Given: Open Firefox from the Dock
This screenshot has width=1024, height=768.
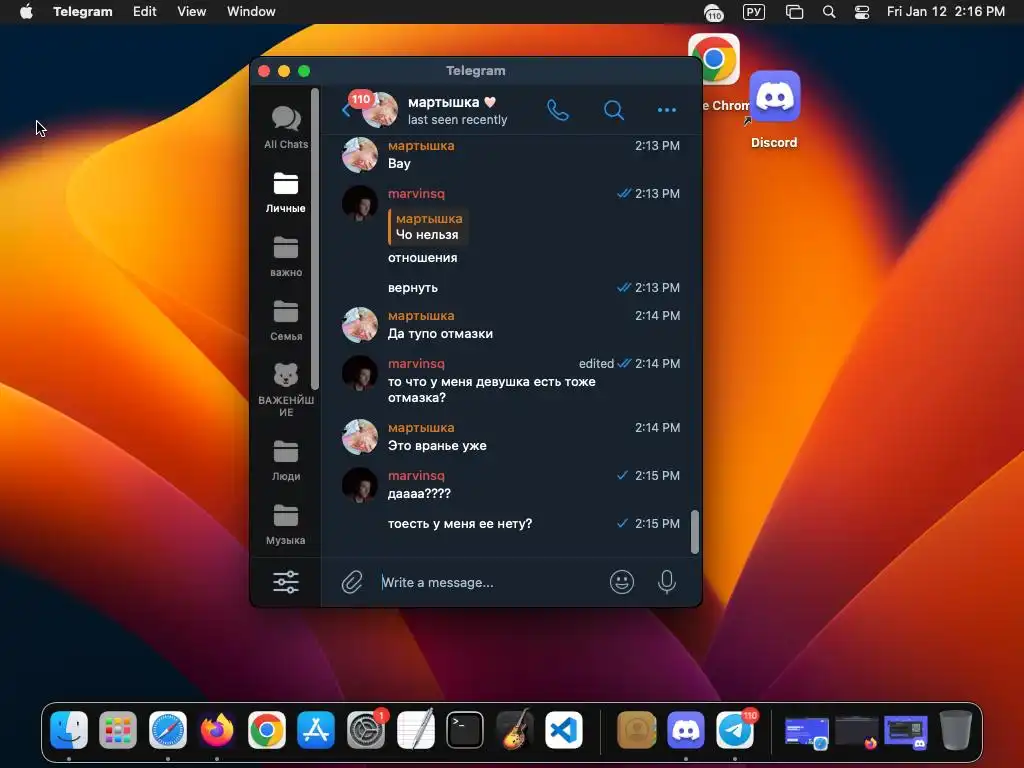Looking at the screenshot, I should [217, 730].
